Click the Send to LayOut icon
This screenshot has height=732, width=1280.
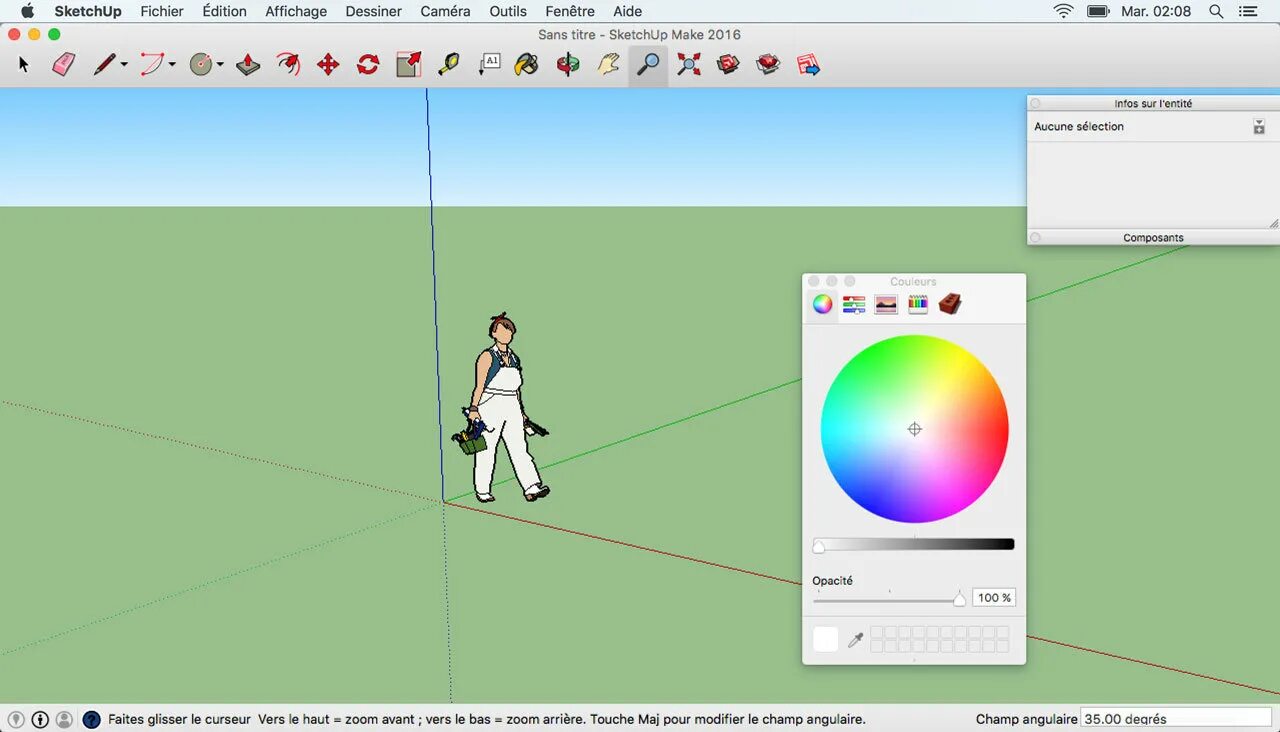(x=808, y=65)
